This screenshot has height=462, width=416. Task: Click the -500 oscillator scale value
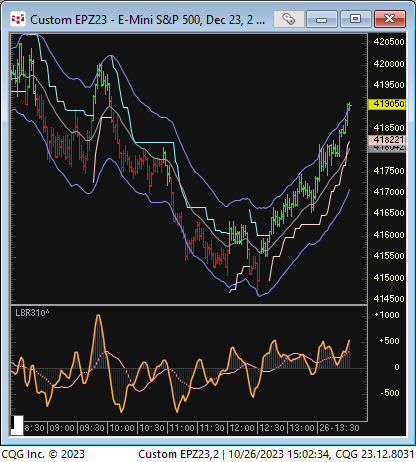(x=390, y=393)
